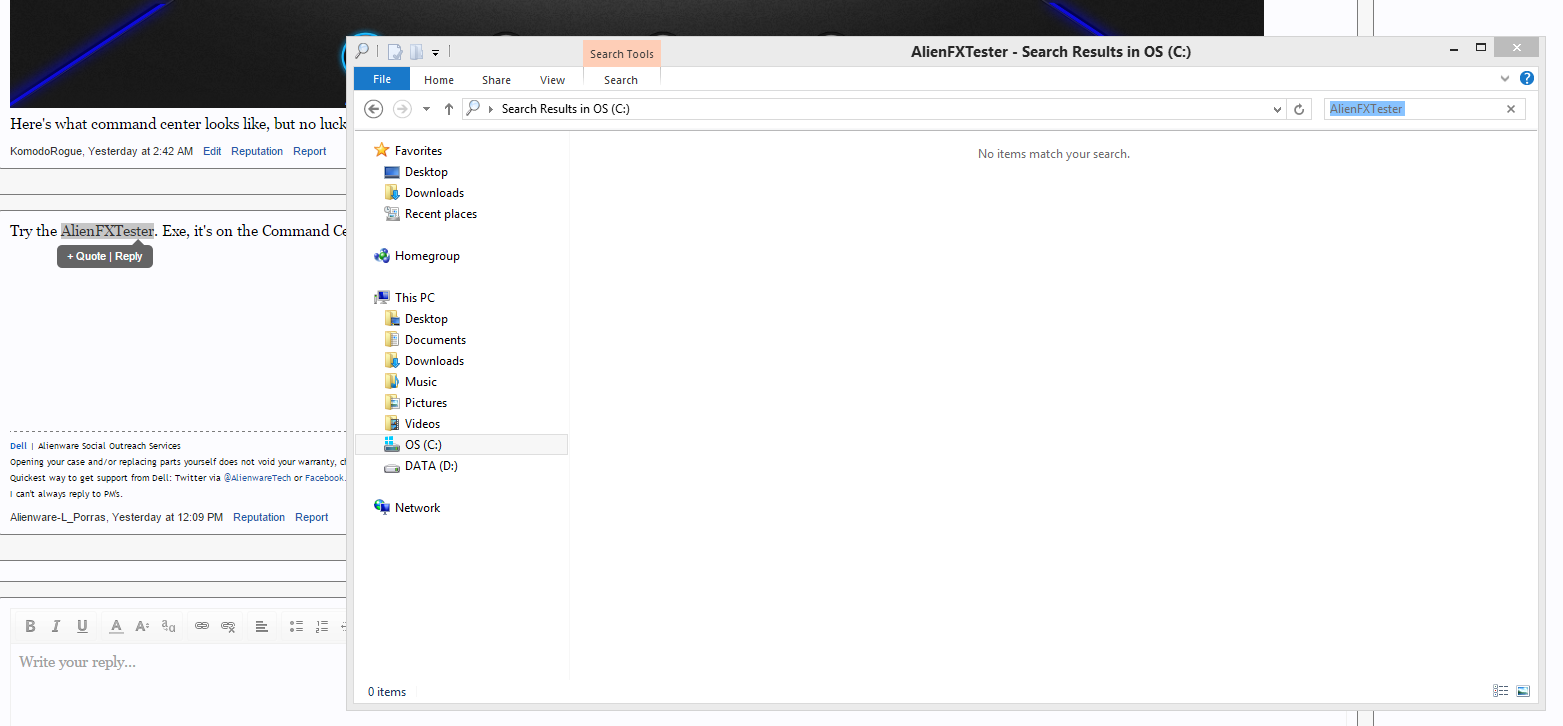Click the address bar 'Search Results in OS (C:)'
The width and height of the screenshot is (1563, 726).
[566, 109]
